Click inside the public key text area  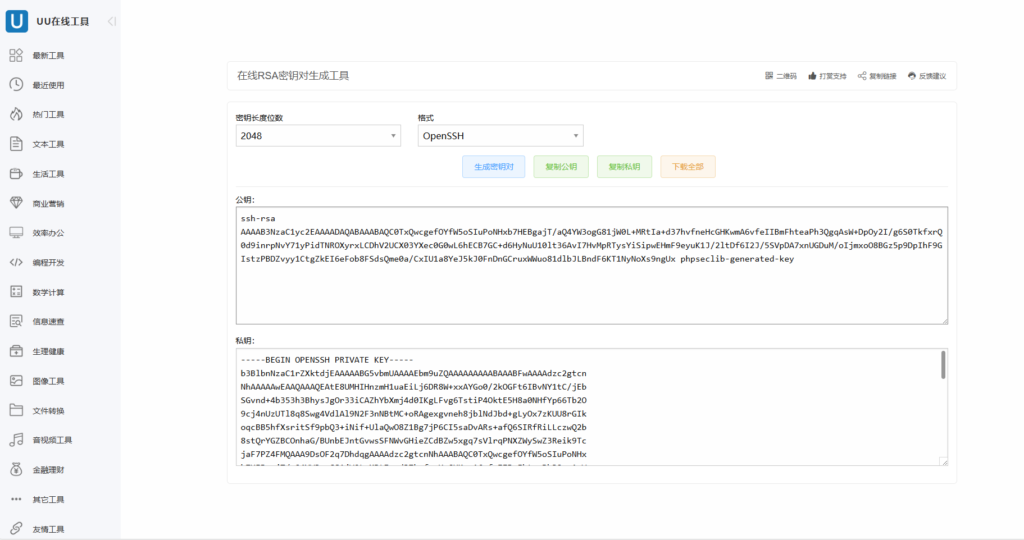592,266
